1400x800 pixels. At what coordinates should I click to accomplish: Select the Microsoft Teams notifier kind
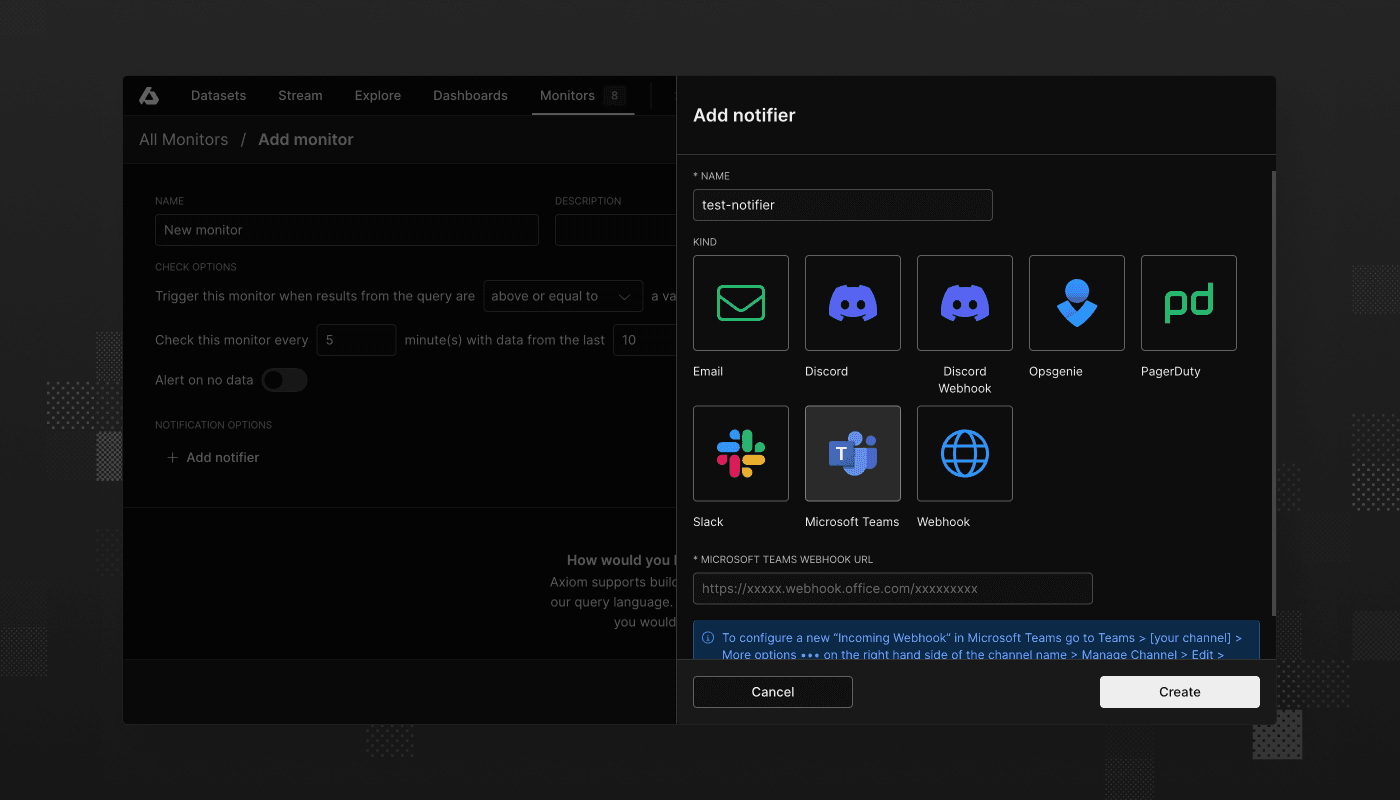[852, 453]
